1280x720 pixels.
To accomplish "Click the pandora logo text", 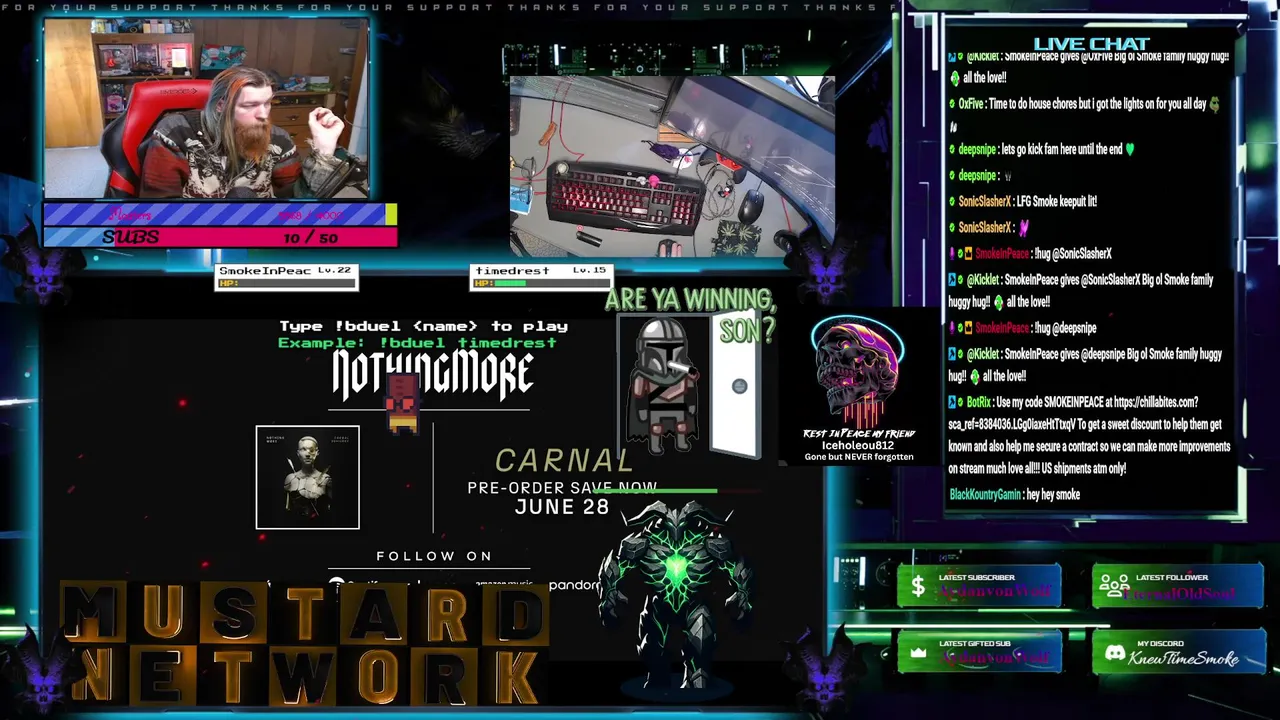I will tap(574, 584).
